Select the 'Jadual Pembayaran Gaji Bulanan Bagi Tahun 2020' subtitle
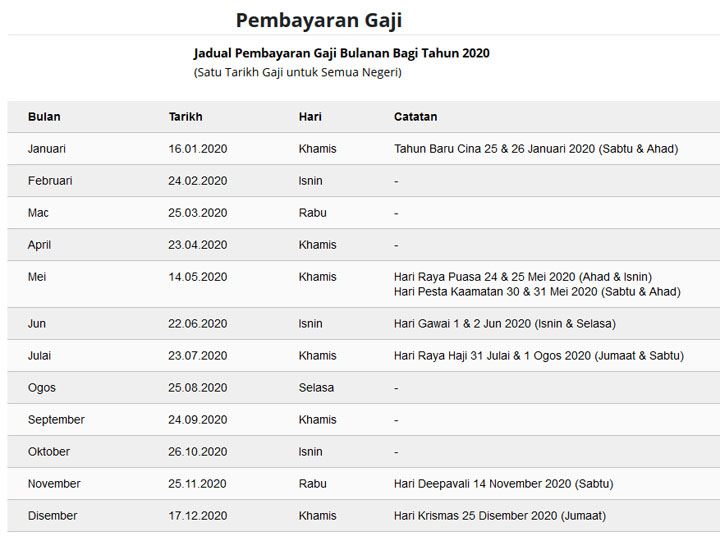Image resolution: width=720 pixels, height=541 pixels. 341,53
